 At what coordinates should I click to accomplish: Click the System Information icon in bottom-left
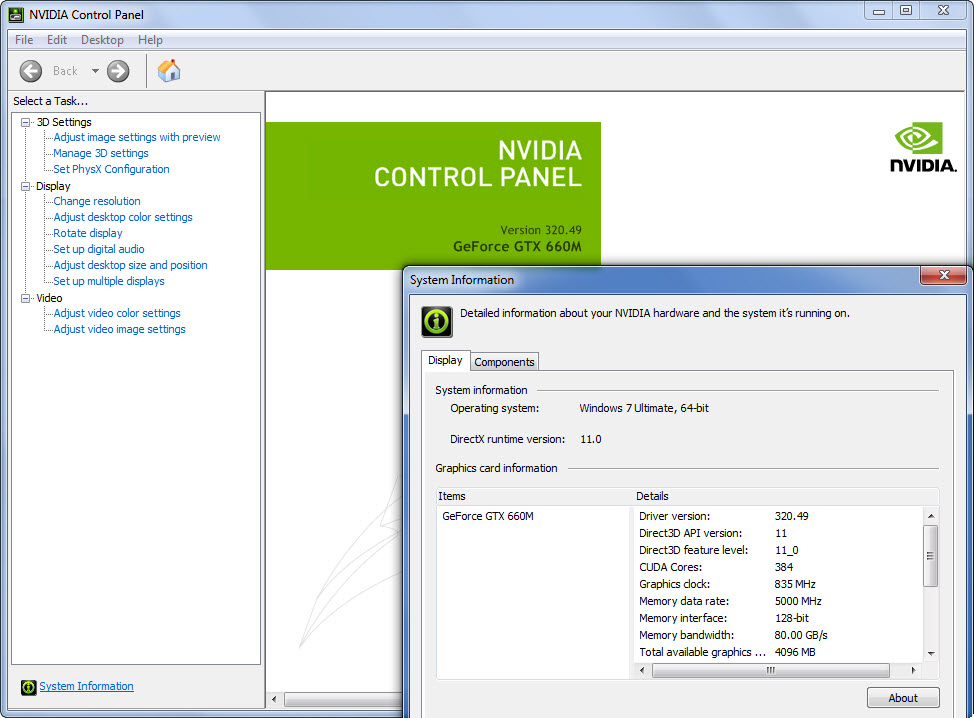(29, 687)
